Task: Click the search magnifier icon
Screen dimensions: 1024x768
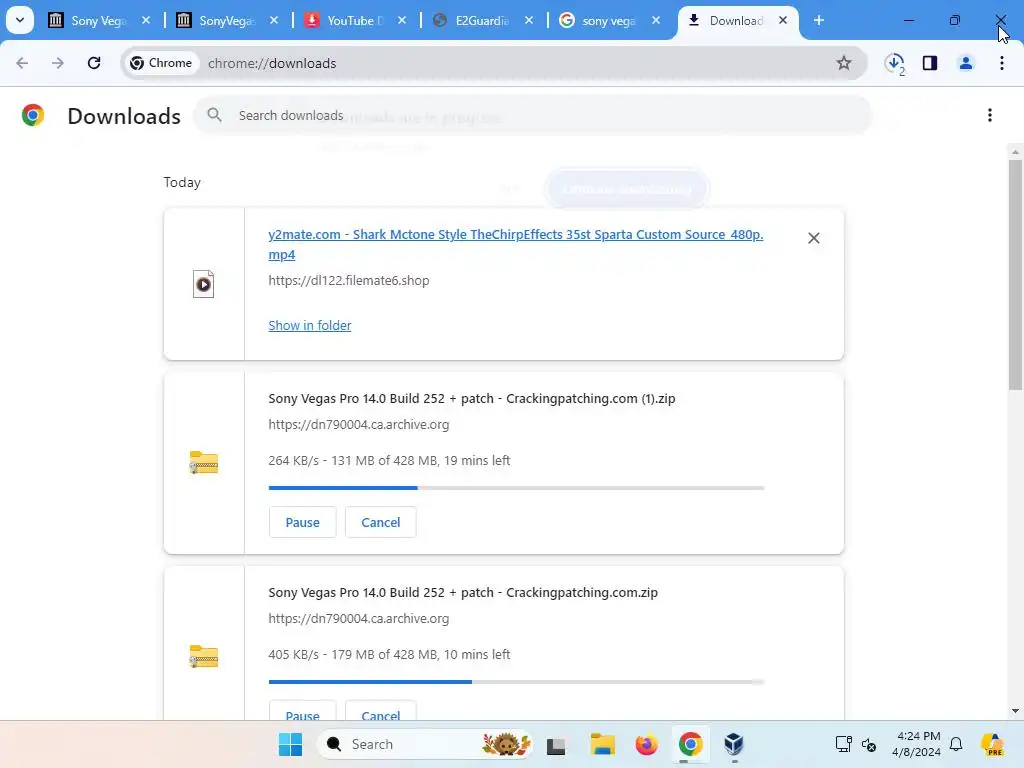Action: click(214, 116)
